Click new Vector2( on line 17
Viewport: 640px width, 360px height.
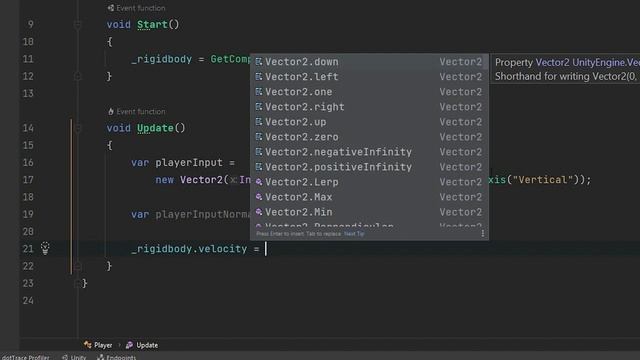pos(192,180)
